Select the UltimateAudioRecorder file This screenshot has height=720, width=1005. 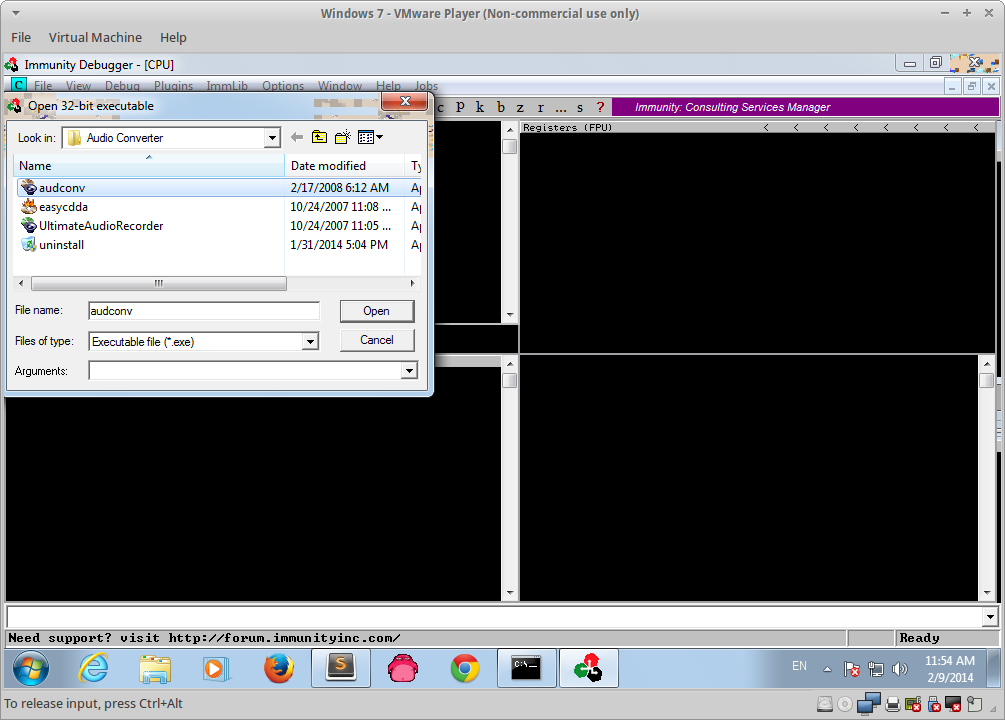pos(218,226)
